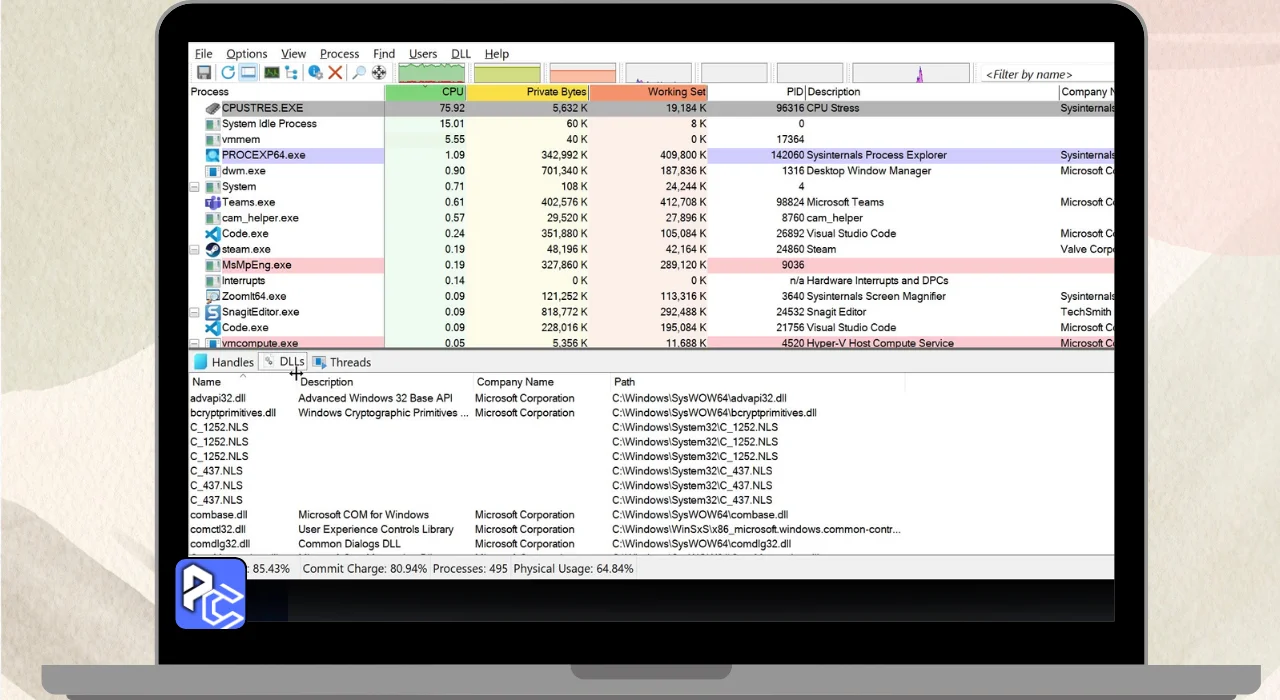Image resolution: width=1280 pixels, height=700 pixels.
Task: Click the Save floppy disk toolbar icon
Action: [204, 73]
